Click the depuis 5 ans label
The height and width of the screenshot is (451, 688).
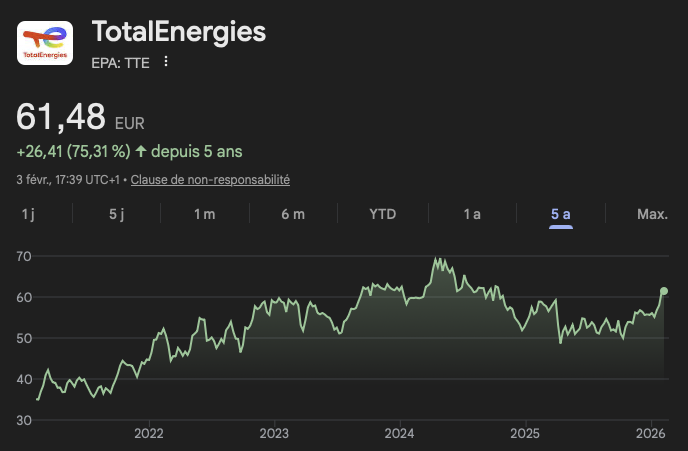[x=197, y=151]
